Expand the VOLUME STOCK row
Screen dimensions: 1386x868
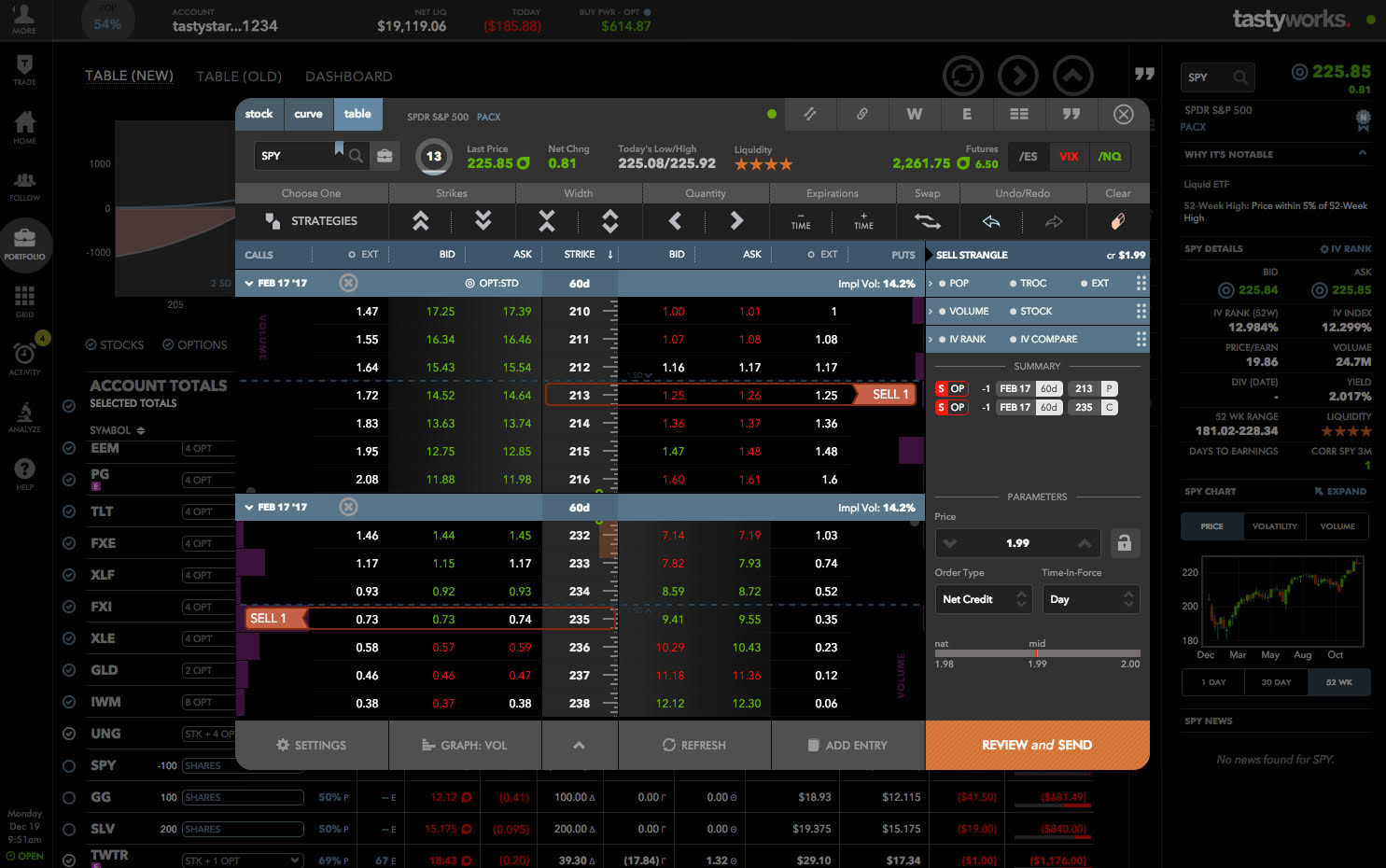pyautogui.click(x=931, y=311)
